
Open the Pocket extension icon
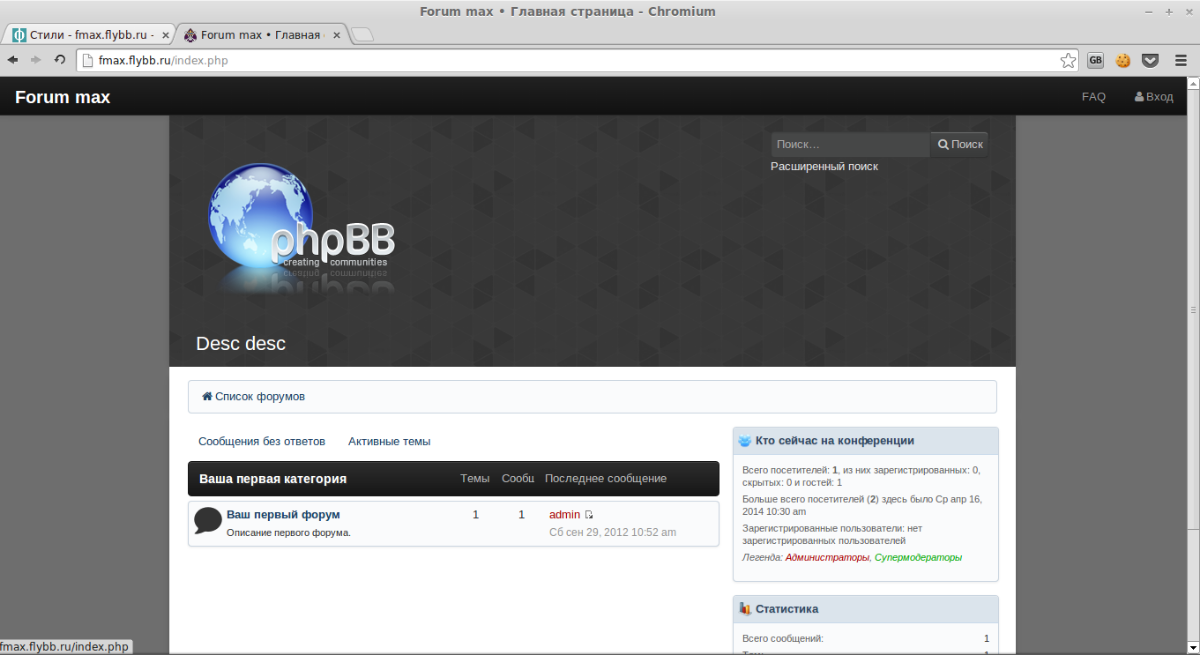[x=1150, y=60]
